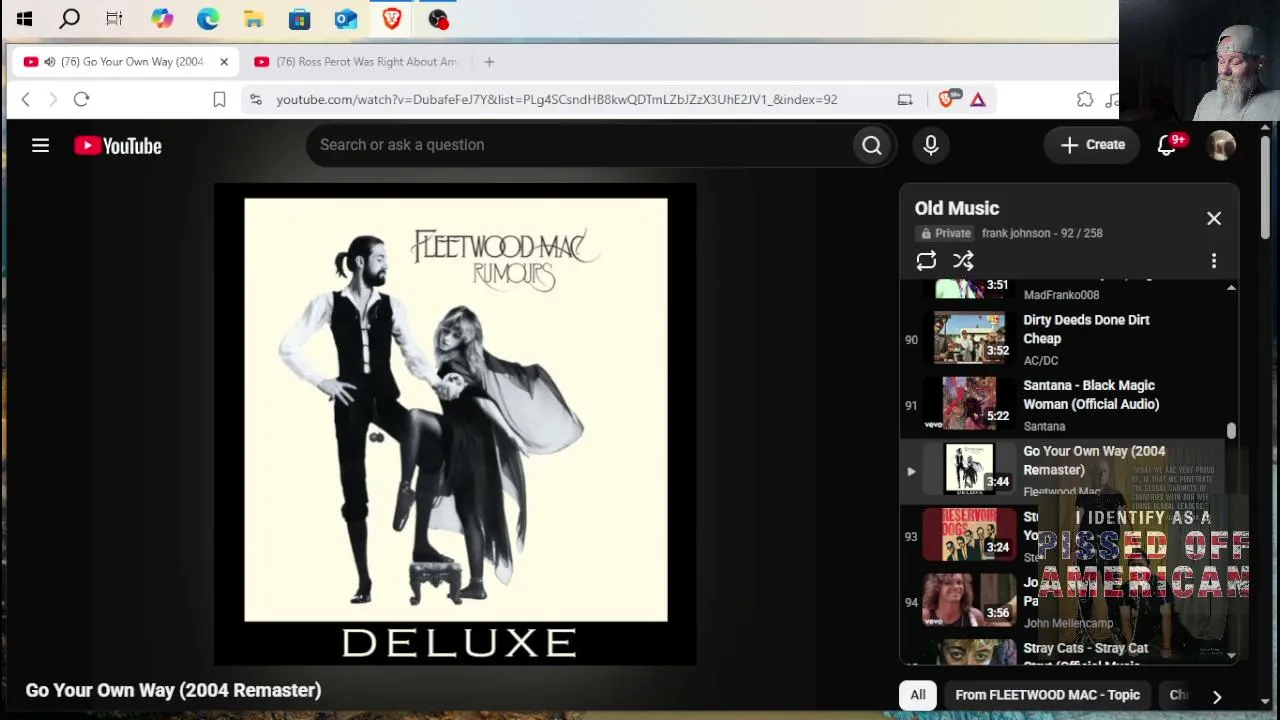1280x720 pixels.
Task: Open Microsoft Edge from the taskbar
Action: point(208,18)
